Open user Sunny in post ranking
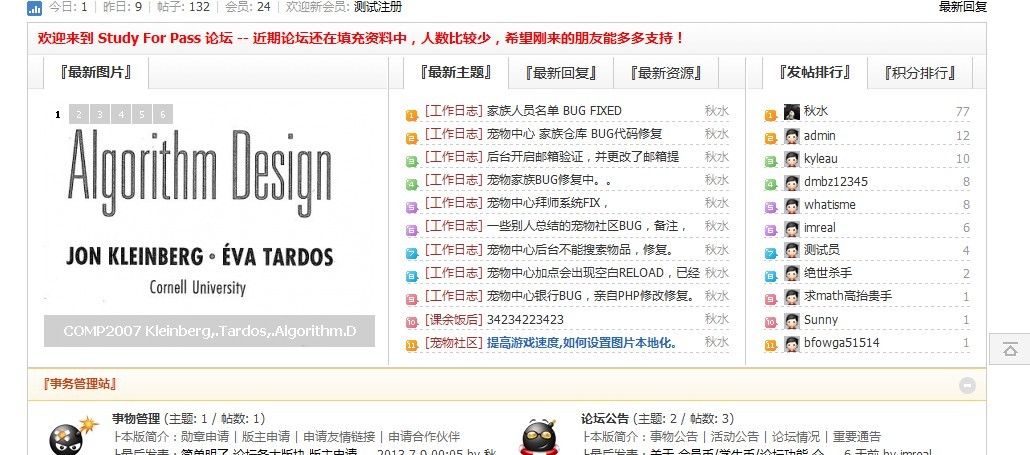 coord(820,320)
